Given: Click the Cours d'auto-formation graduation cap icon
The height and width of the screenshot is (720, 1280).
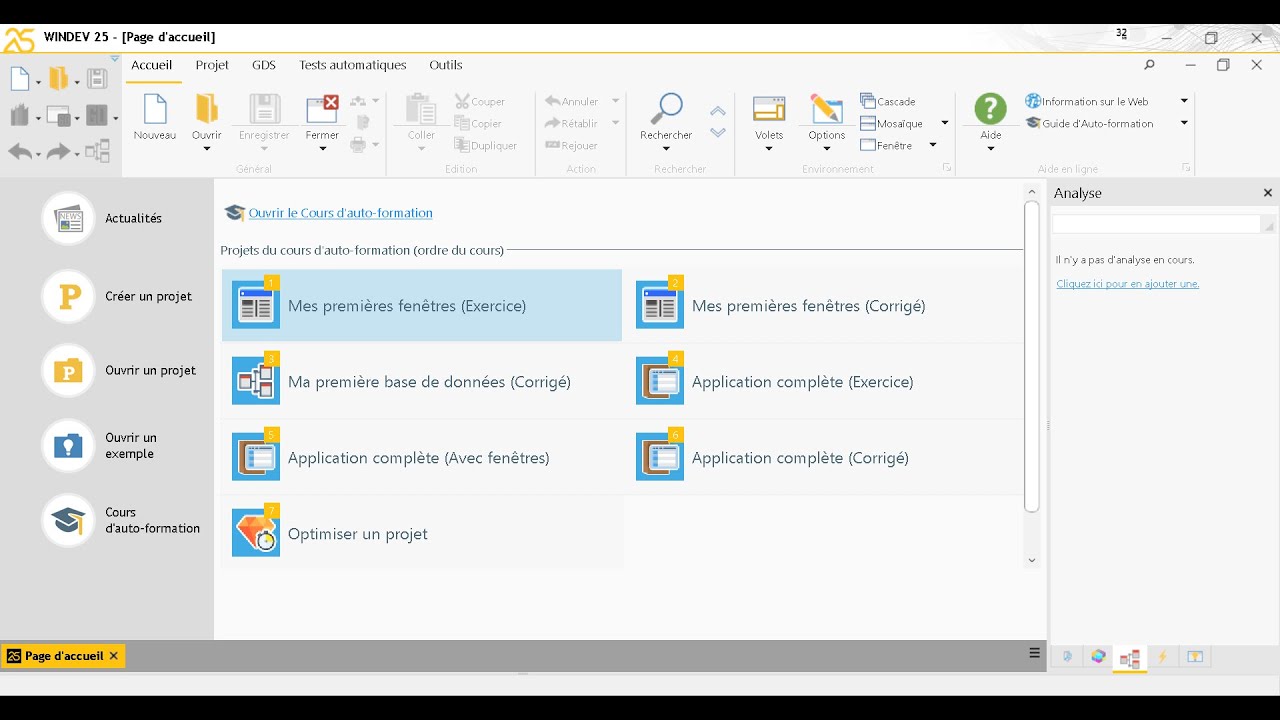Looking at the screenshot, I should 68,520.
